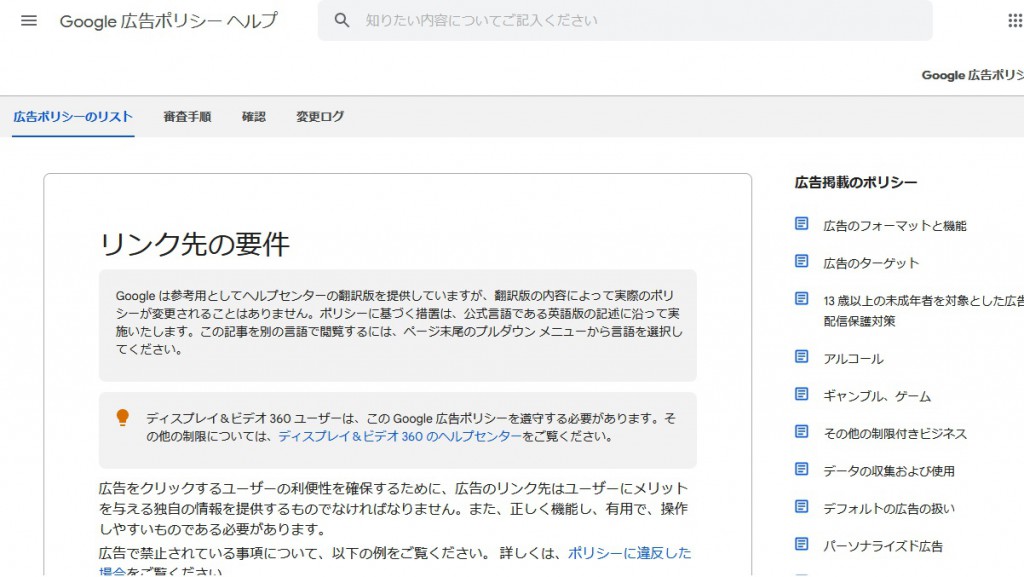1024x577 pixels.
Task: Open 13 歳以上の未成年者を対象とした広告 article
Action: tap(923, 311)
